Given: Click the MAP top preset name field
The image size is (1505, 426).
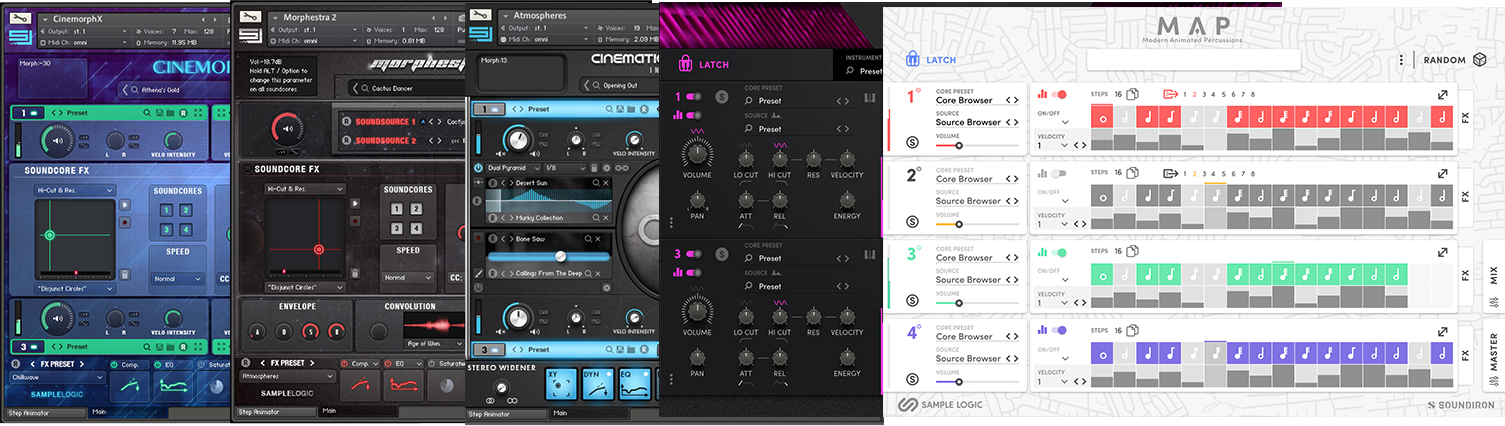Looking at the screenshot, I should 1194,60.
